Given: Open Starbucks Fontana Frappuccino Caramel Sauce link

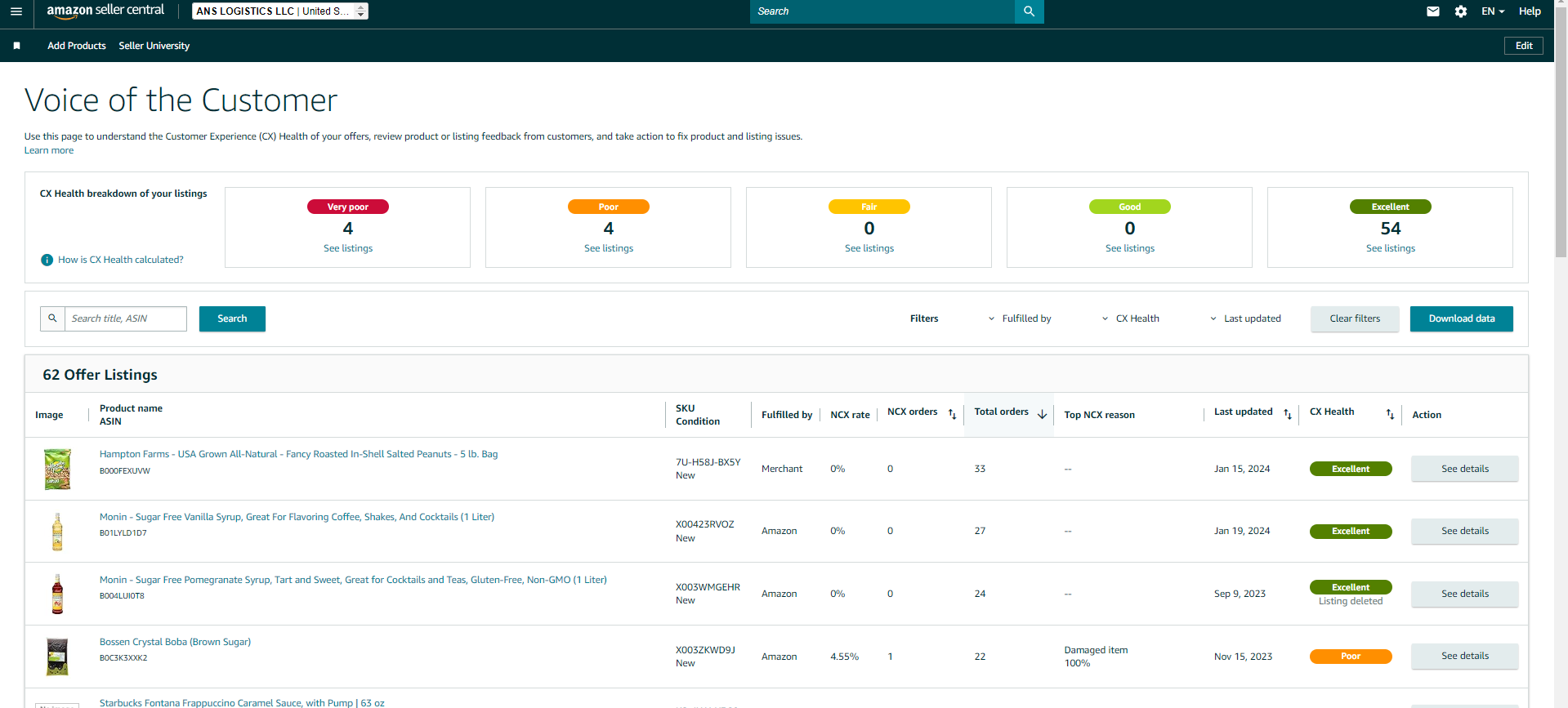Looking at the screenshot, I should tap(242, 703).
